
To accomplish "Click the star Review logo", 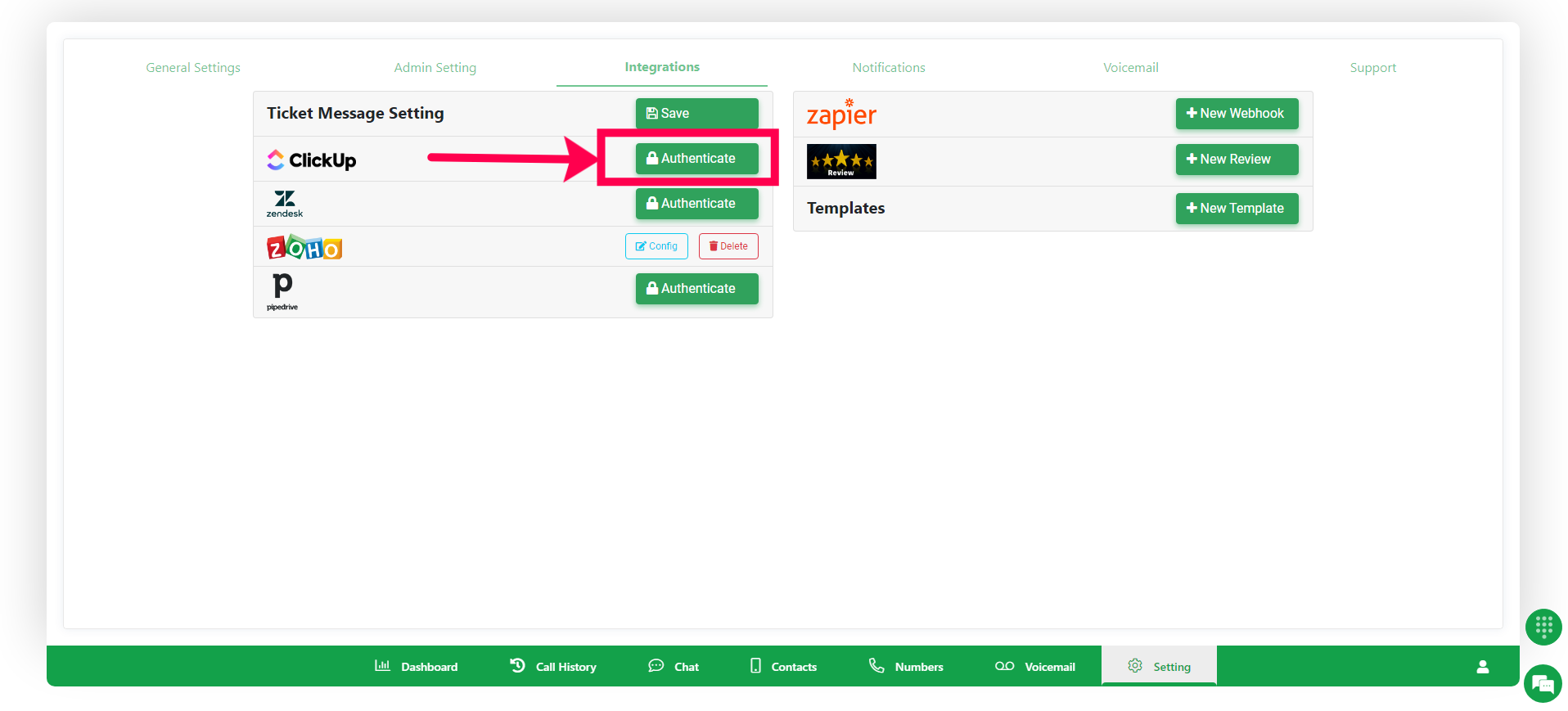I will coord(841,161).
